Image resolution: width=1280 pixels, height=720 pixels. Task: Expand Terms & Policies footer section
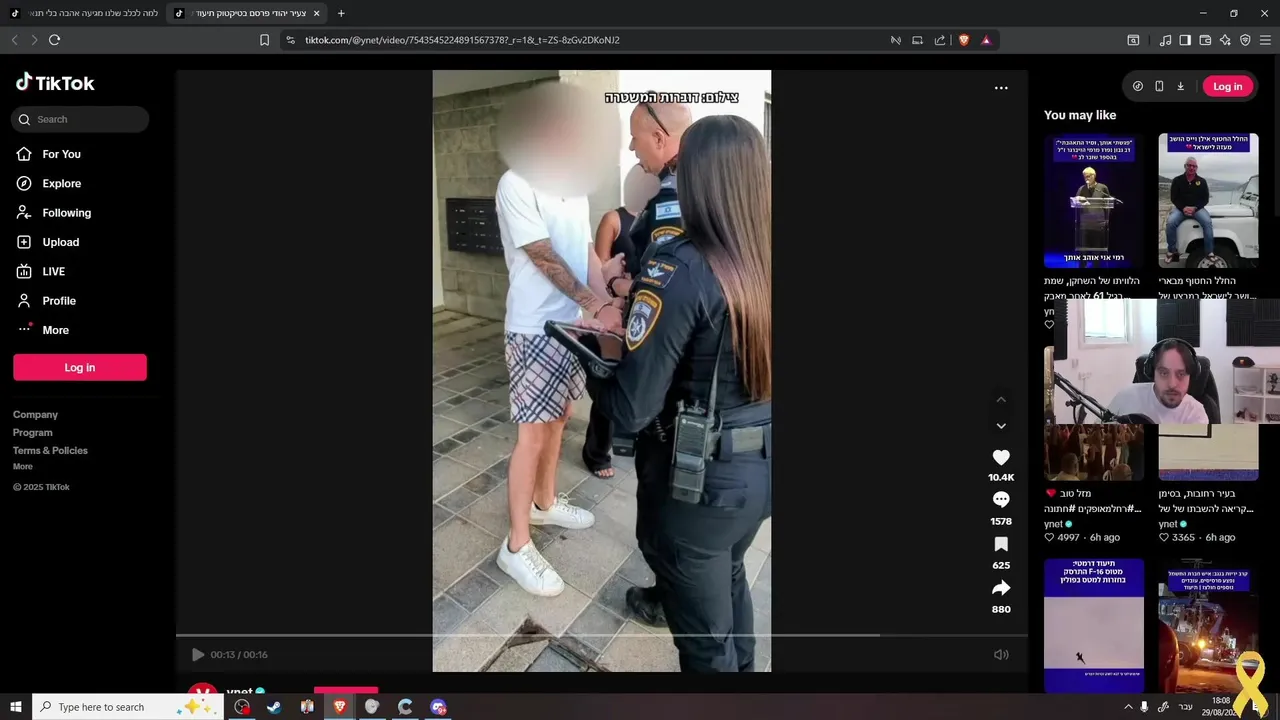pos(50,450)
